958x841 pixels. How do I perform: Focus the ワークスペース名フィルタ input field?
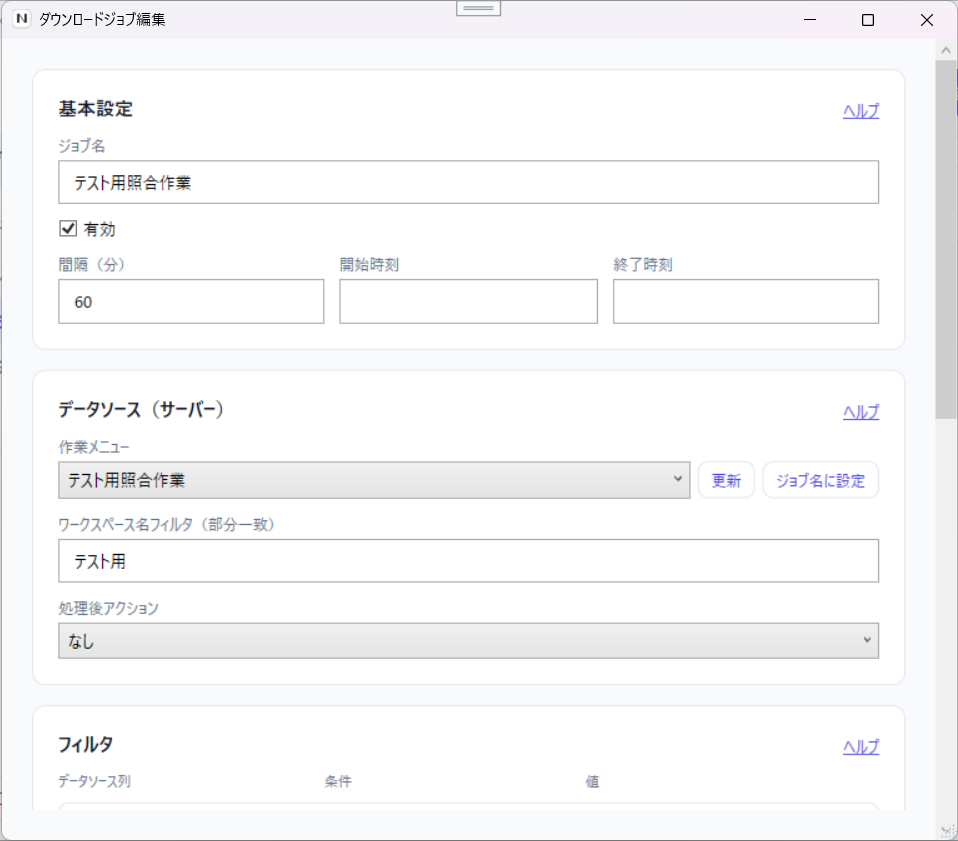click(x=469, y=561)
